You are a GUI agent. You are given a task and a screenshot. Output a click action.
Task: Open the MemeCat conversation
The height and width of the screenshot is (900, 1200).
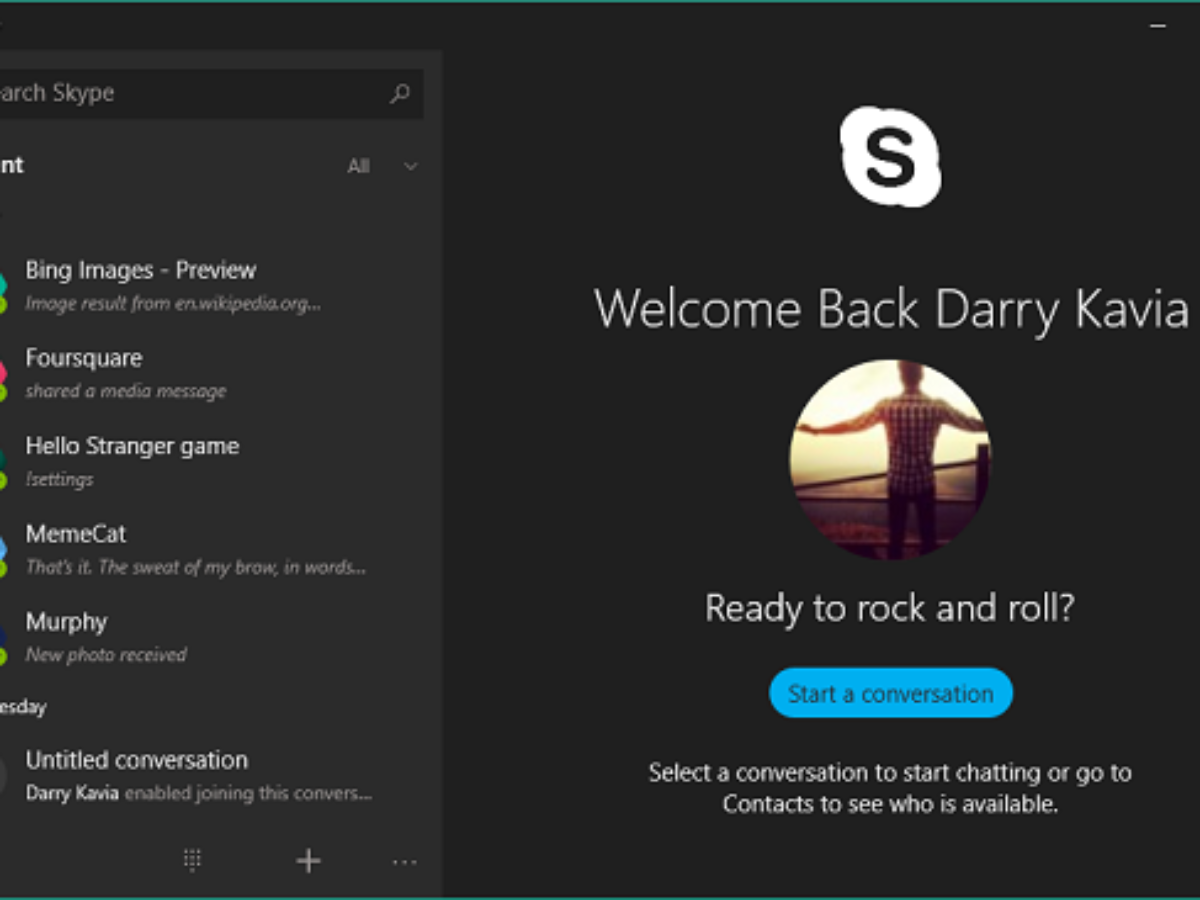(220, 549)
